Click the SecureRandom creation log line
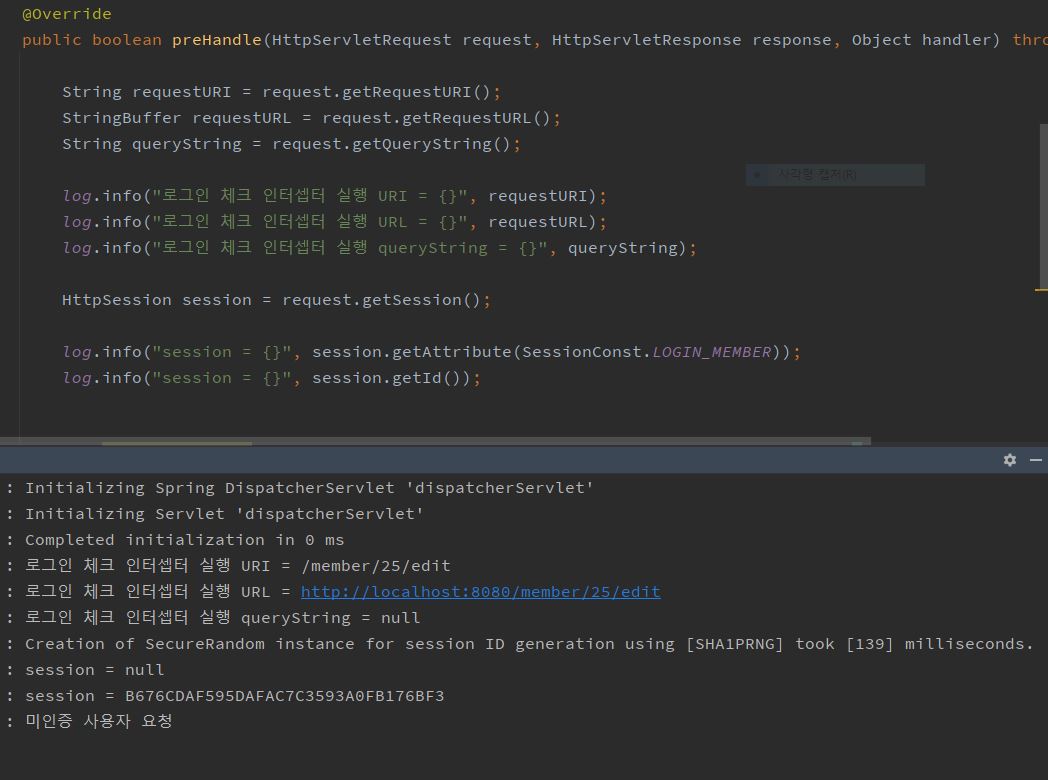The height and width of the screenshot is (780, 1048). pos(528,644)
